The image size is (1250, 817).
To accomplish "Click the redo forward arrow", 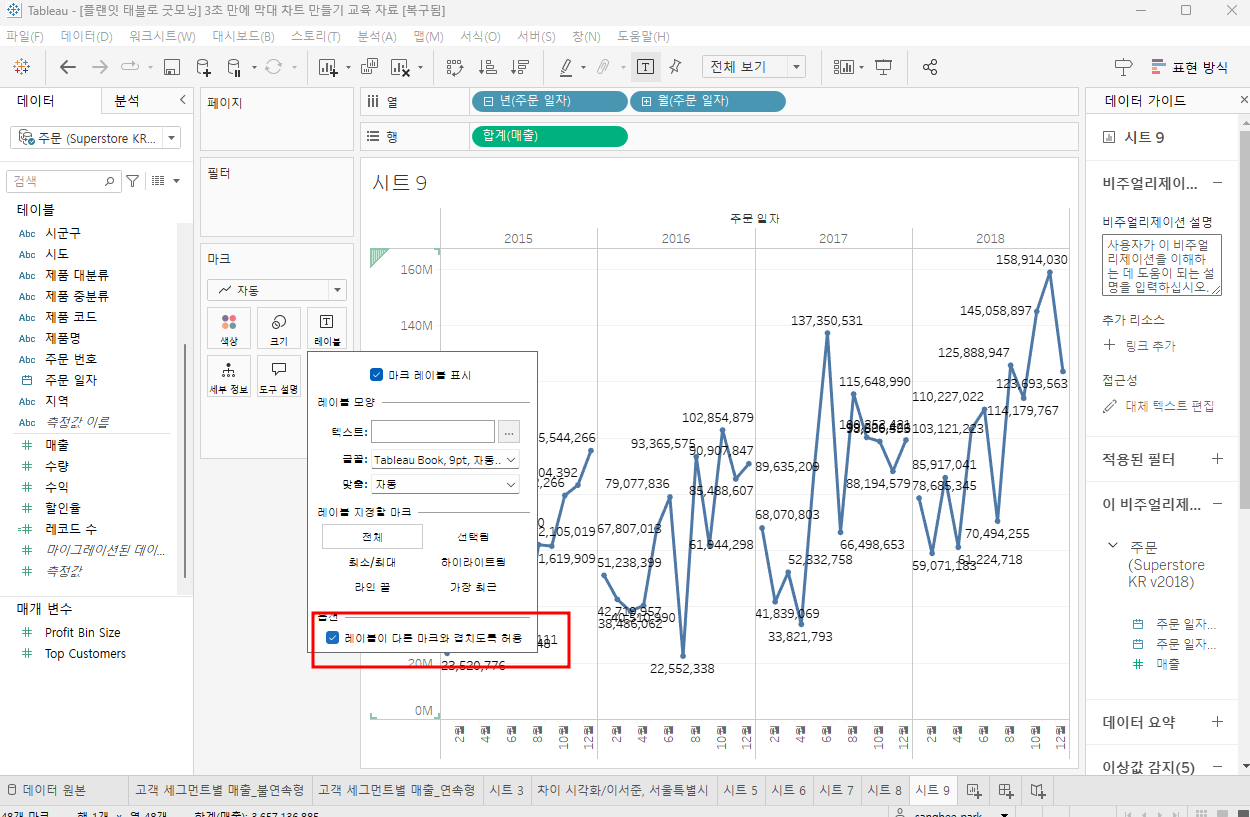I will [99, 67].
